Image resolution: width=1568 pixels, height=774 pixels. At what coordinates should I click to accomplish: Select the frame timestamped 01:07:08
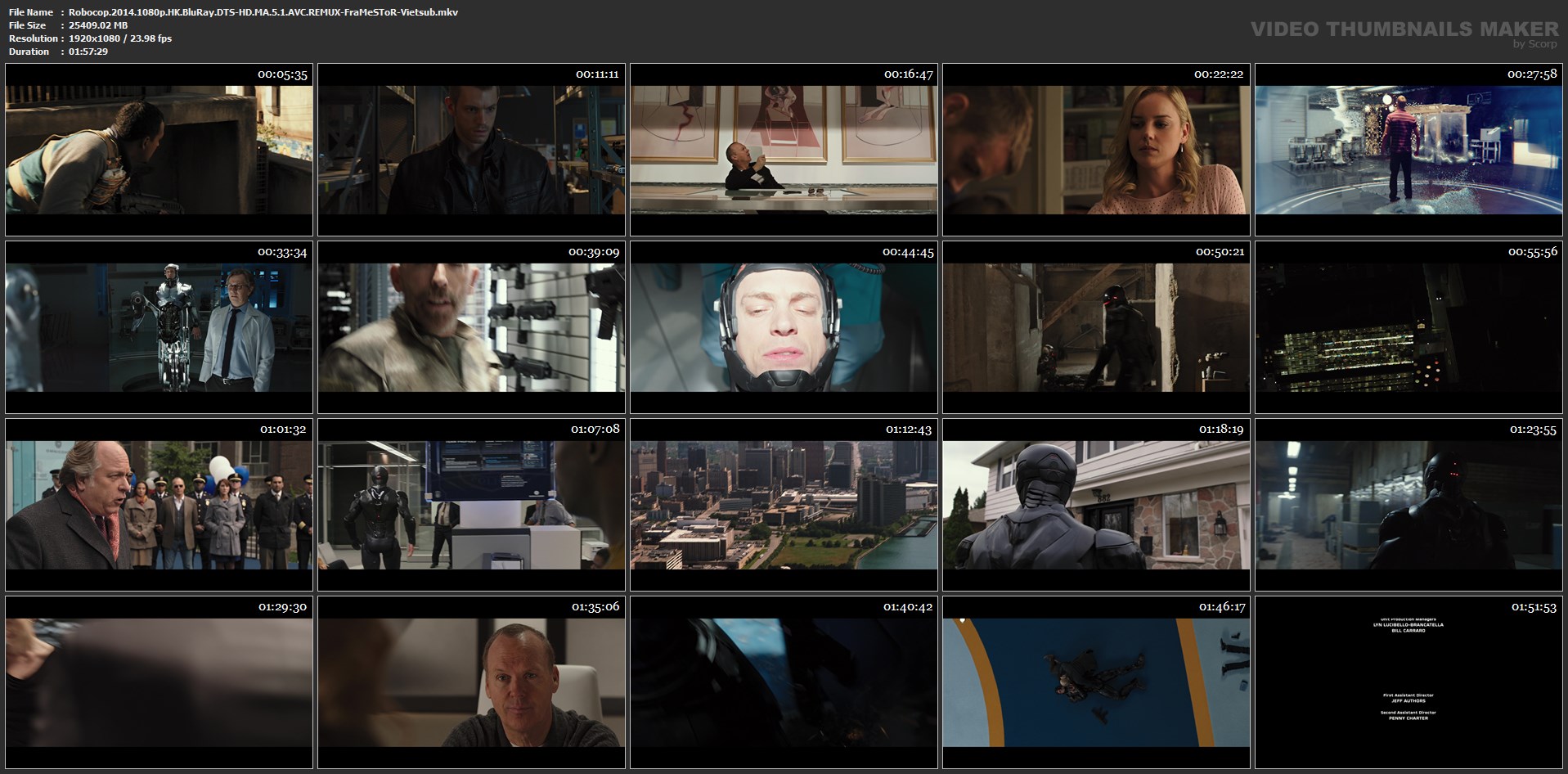tap(471, 505)
